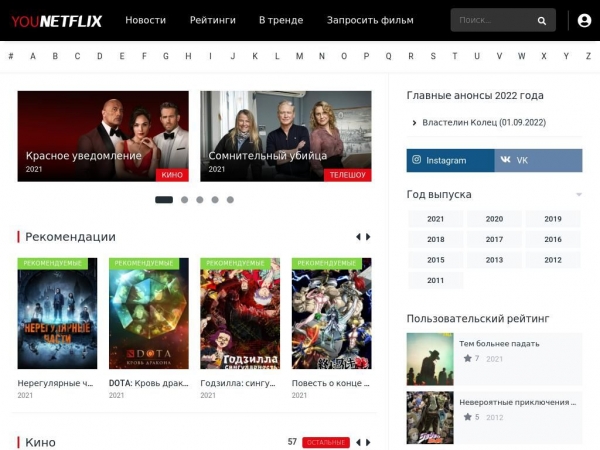600x450 pixels.
Task: Open the Сомнительный убийца featured banner
Action: click(286, 136)
